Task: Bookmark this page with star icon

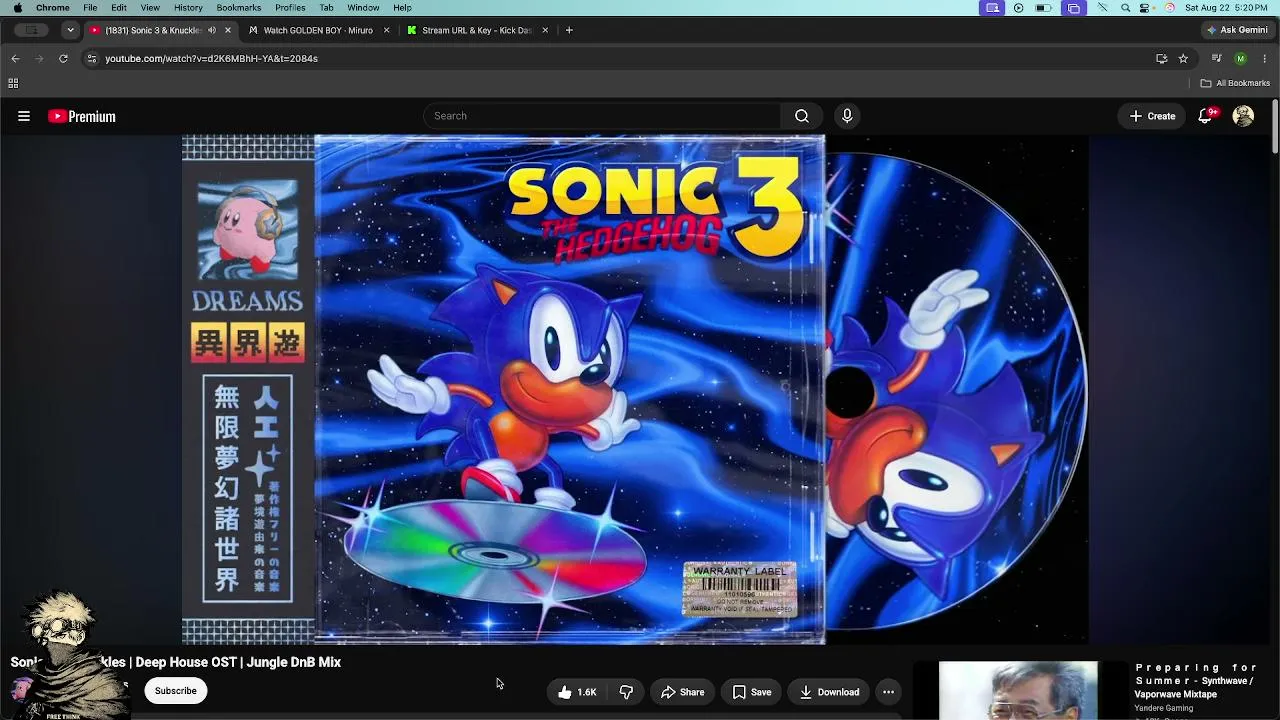Action: 1183,58
